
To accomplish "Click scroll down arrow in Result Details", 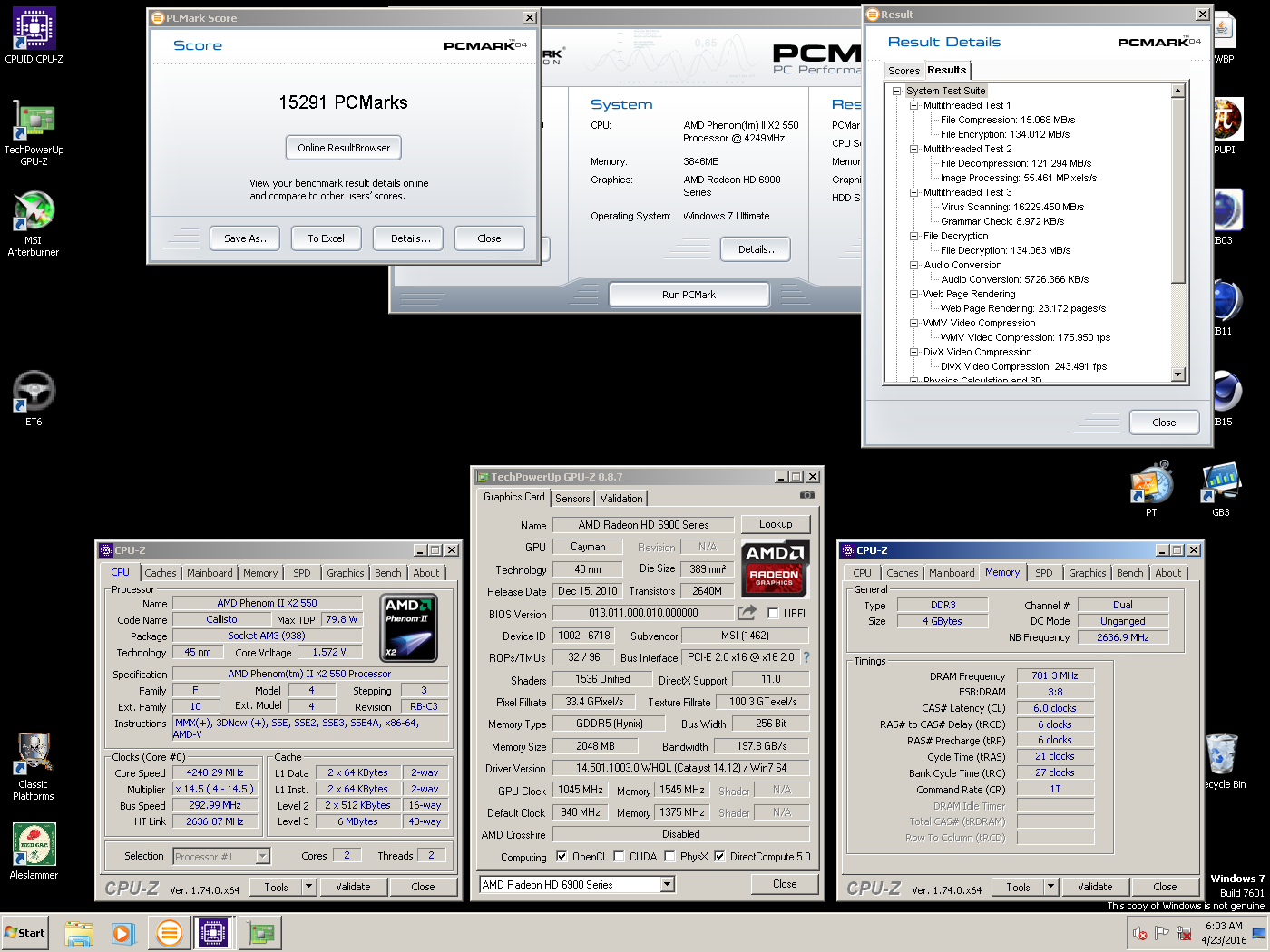I will click(x=1177, y=374).
